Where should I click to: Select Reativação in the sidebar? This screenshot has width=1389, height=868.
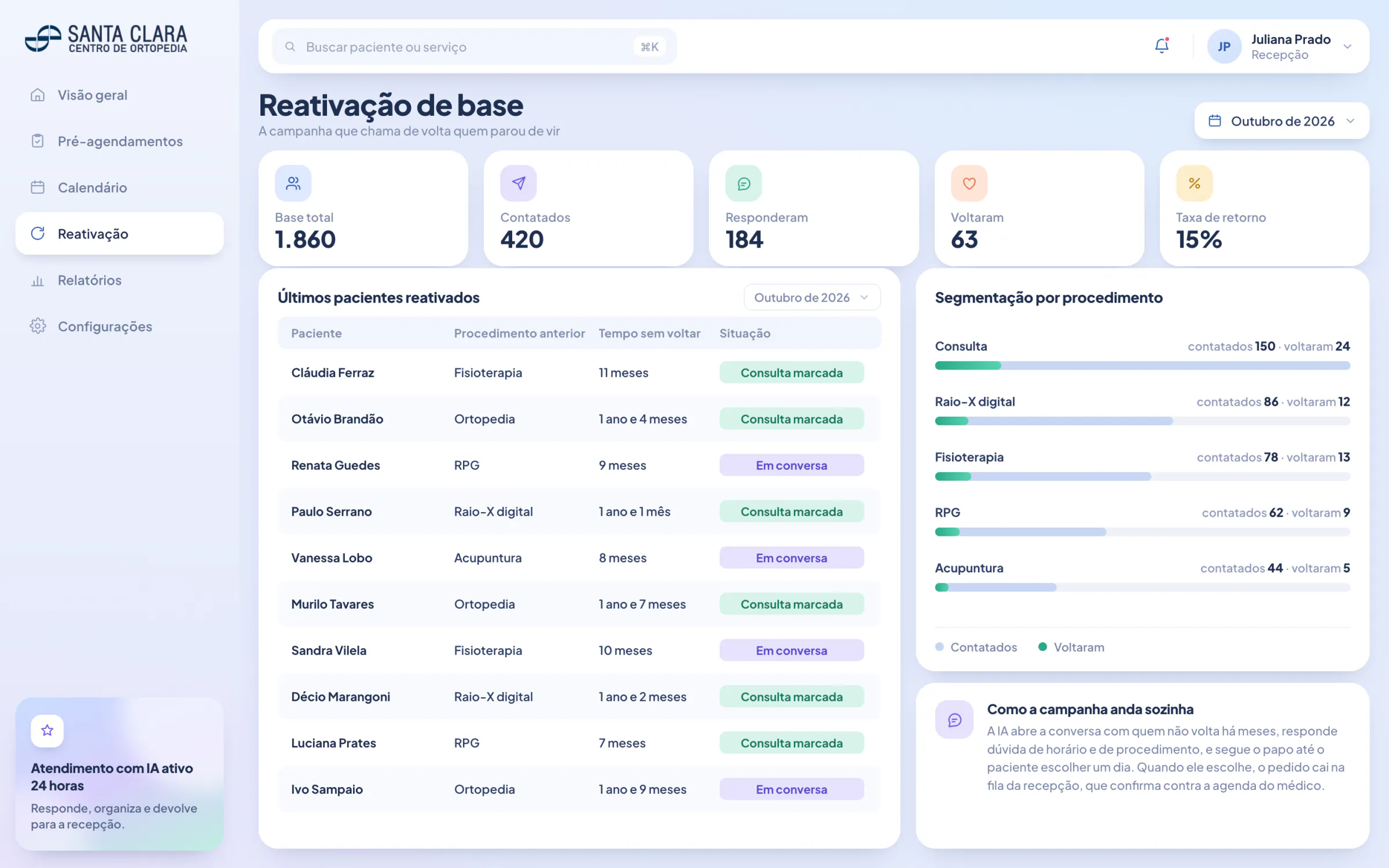[119, 234]
